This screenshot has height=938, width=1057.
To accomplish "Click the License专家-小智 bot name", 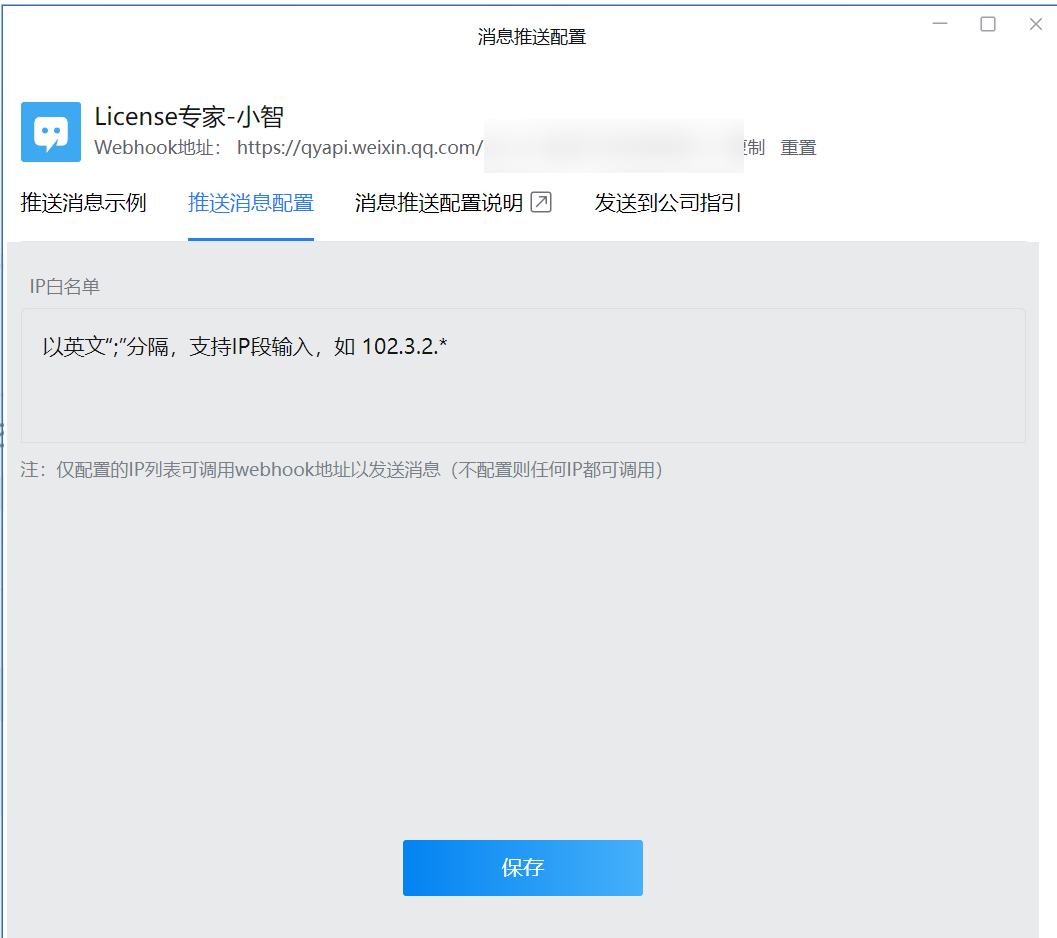I will (189, 116).
